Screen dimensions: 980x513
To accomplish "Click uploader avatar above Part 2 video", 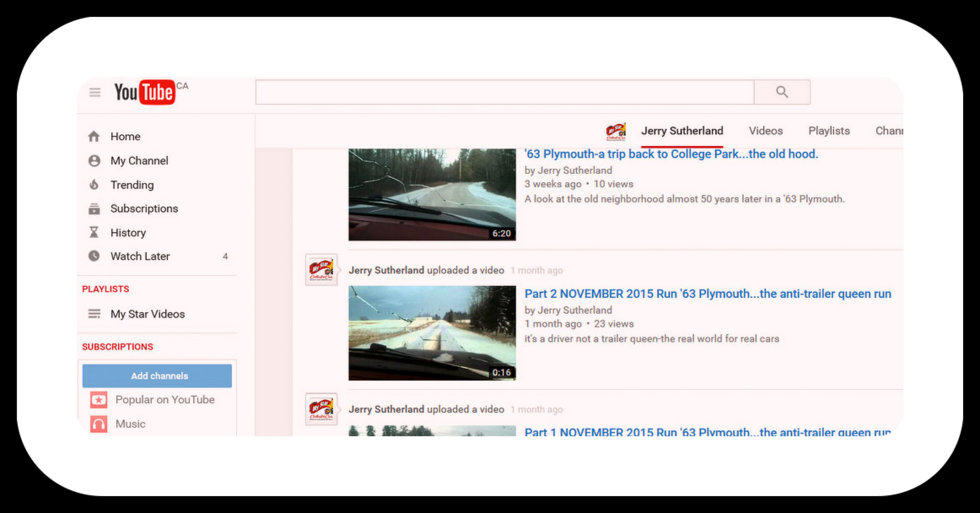I will 321,270.
